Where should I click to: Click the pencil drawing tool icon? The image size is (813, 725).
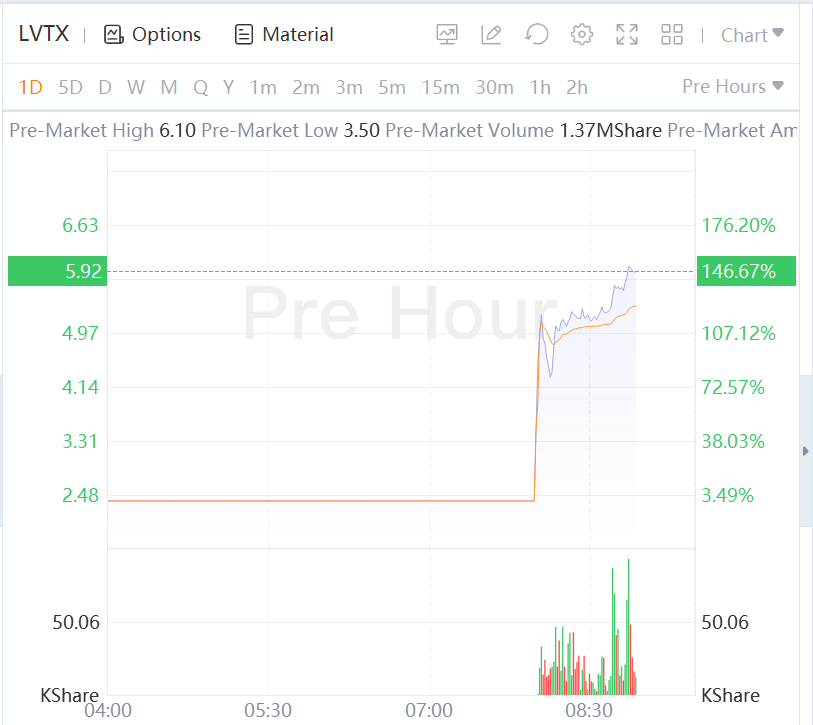491,35
